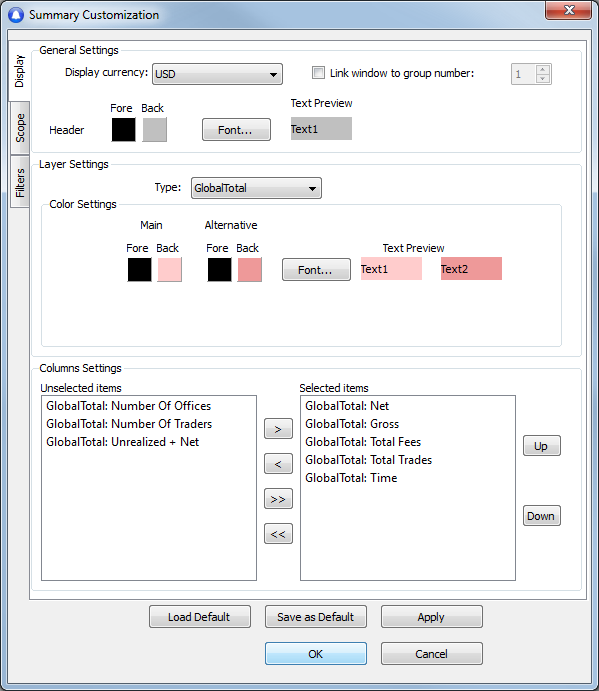This screenshot has width=599, height=691.
Task: Switch to the Filters tab
Action: coord(20,182)
